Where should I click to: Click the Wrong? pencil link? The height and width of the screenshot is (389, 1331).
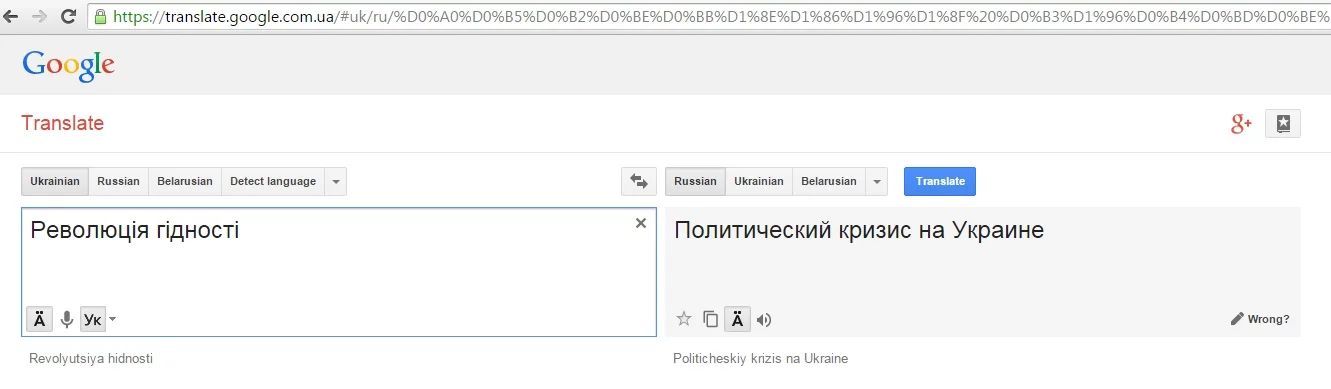pyautogui.click(x=1260, y=320)
